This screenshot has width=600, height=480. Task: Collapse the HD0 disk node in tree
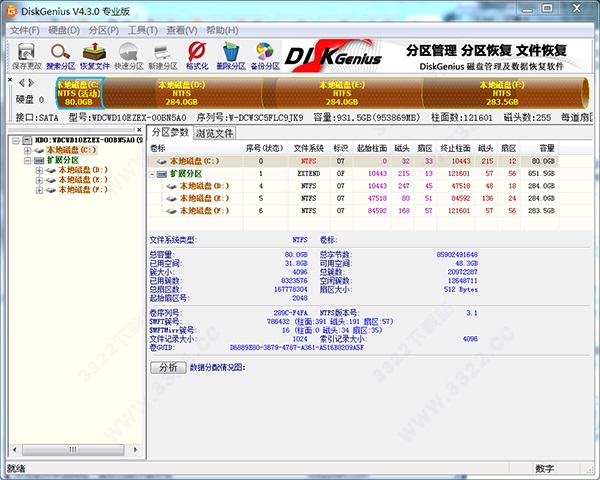(x=15, y=140)
